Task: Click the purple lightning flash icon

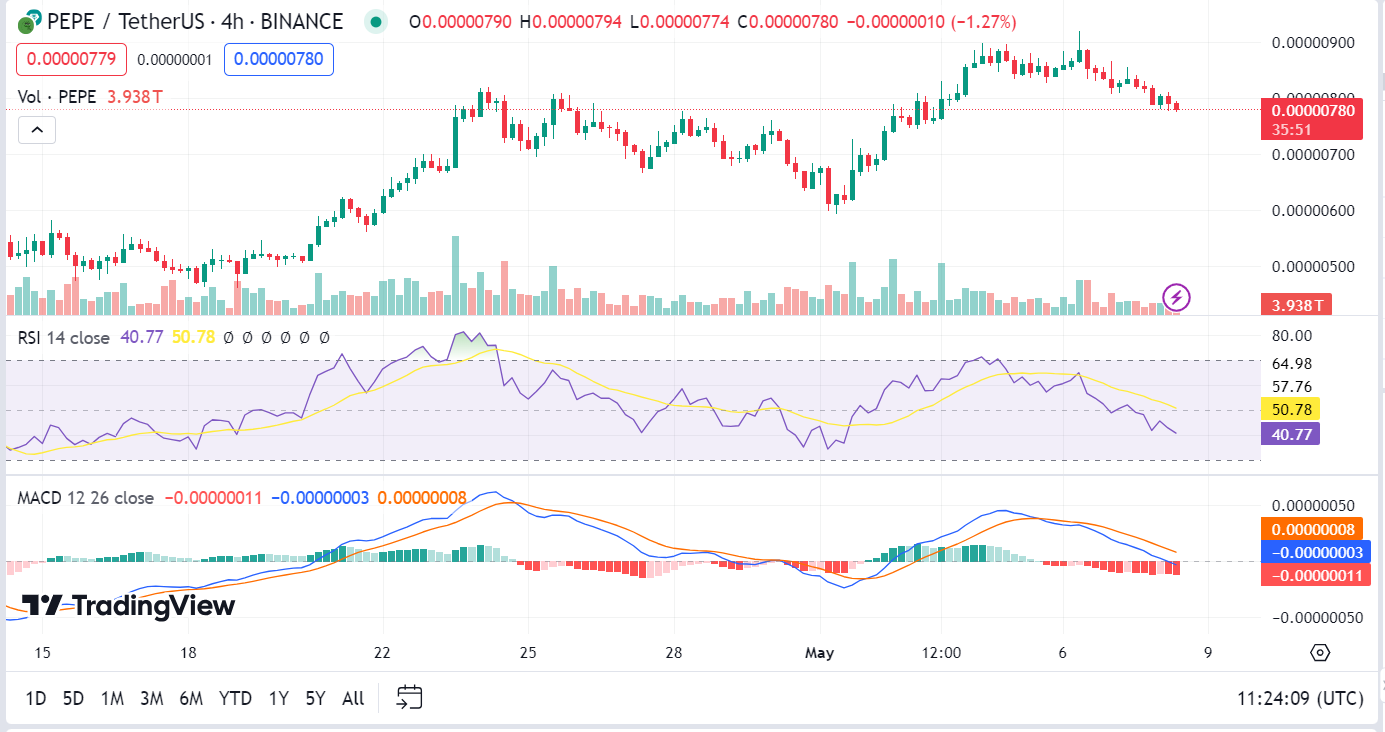Action: pyautogui.click(x=1177, y=297)
